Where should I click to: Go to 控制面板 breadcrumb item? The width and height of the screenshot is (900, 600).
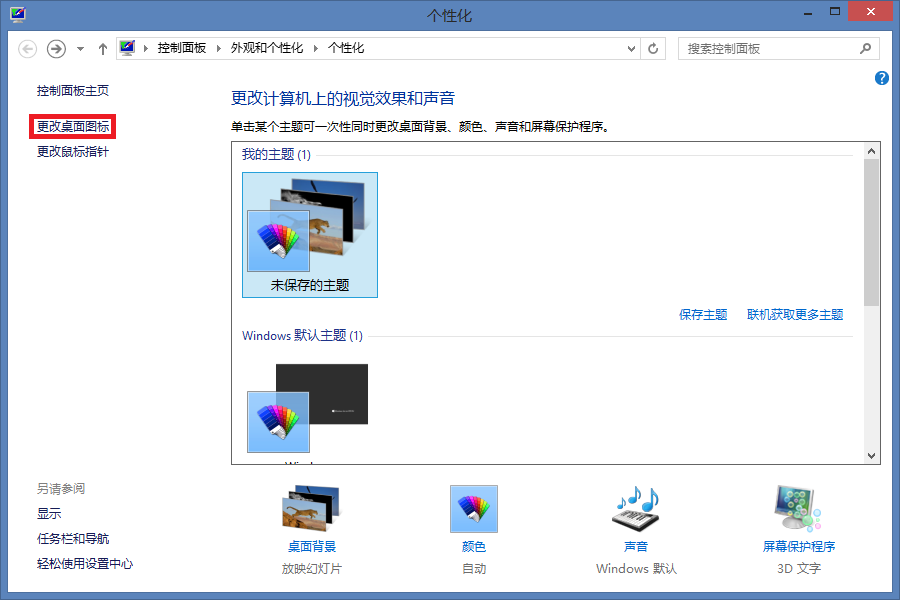(x=182, y=48)
